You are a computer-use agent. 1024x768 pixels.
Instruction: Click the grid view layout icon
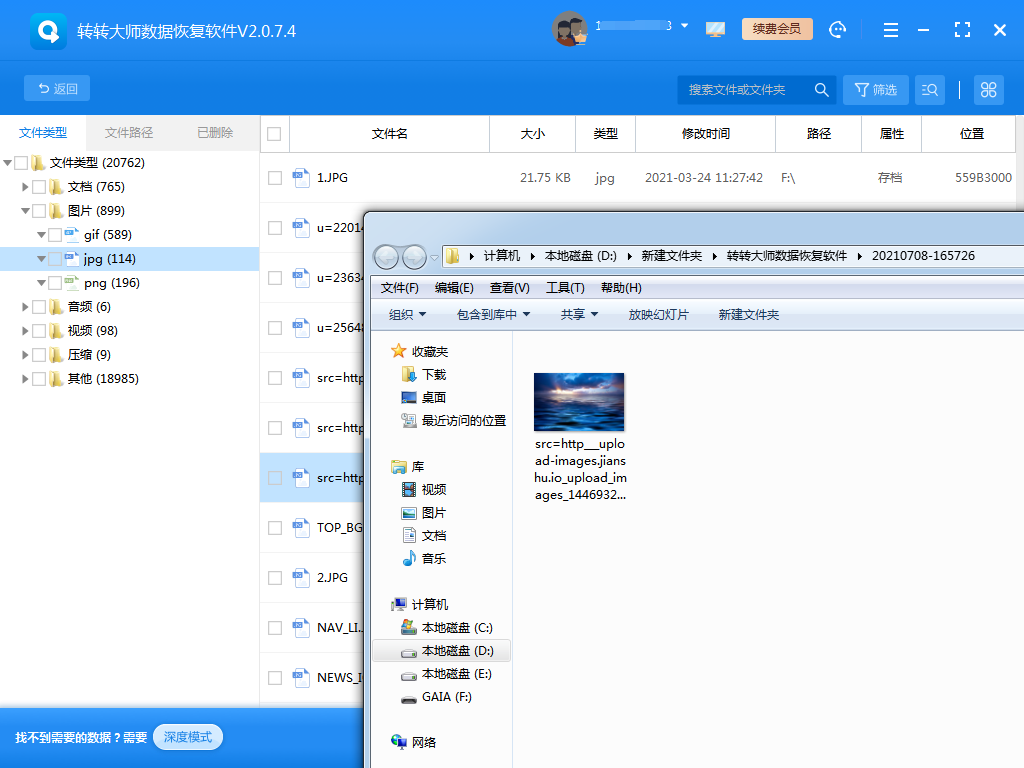(x=988, y=90)
